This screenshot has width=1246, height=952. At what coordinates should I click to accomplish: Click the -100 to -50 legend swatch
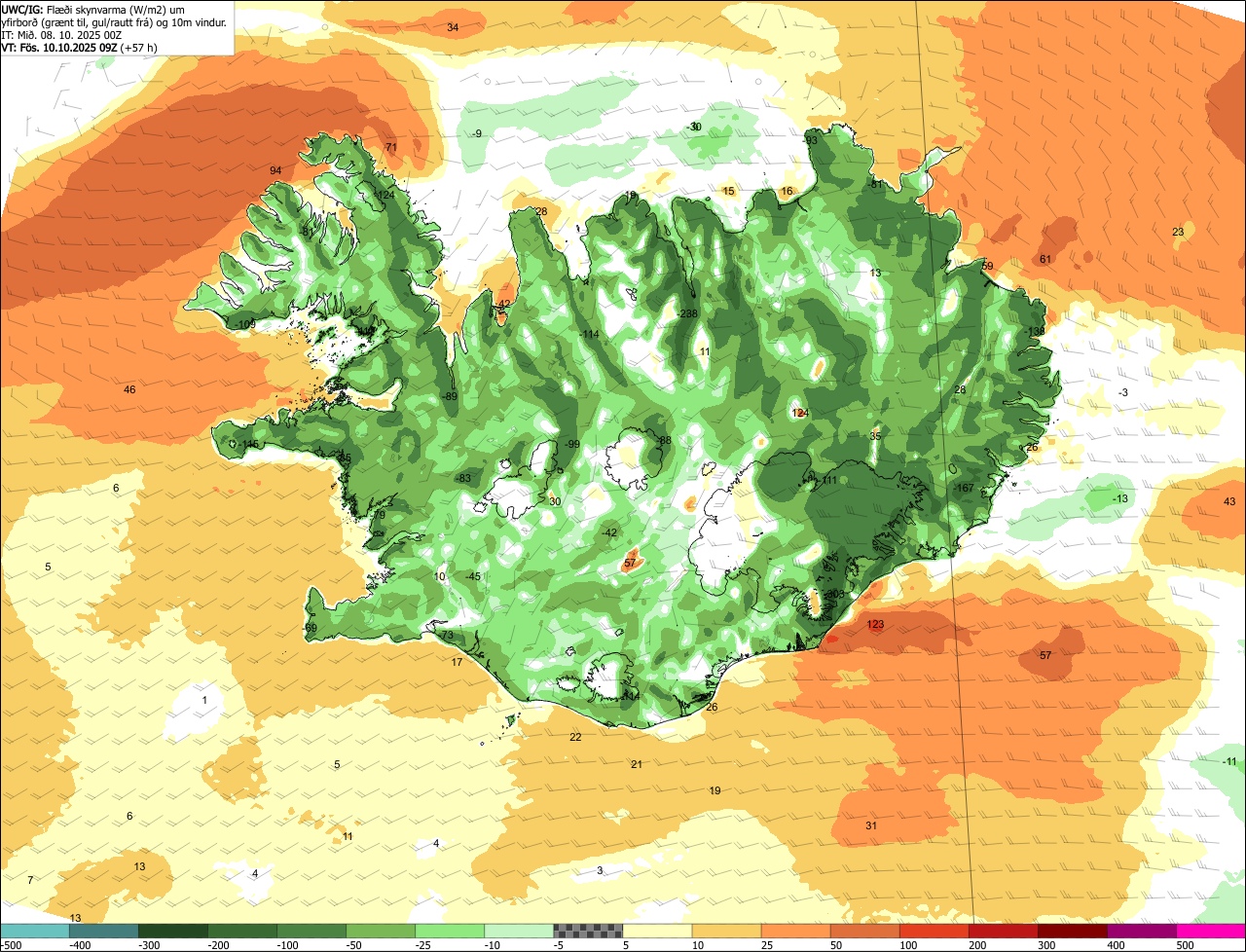pyautogui.click(x=311, y=931)
